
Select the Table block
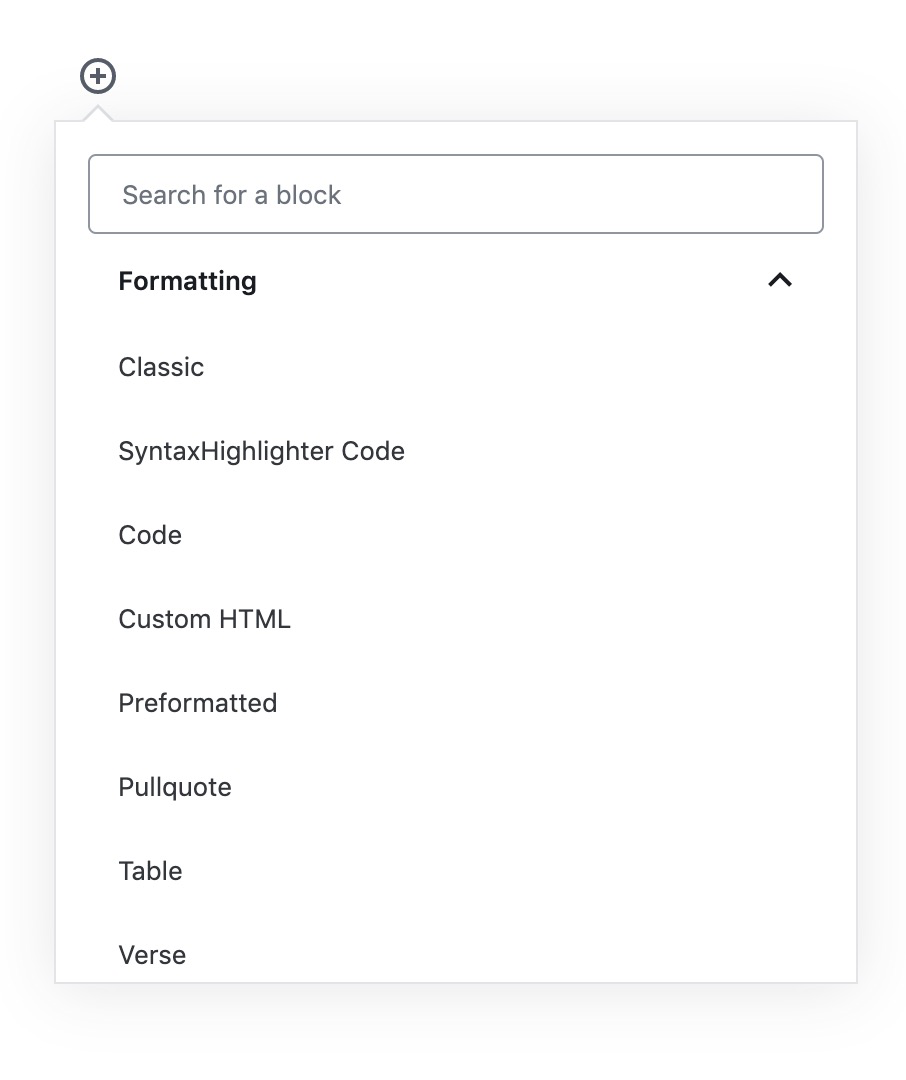click(x=150, y=871)
